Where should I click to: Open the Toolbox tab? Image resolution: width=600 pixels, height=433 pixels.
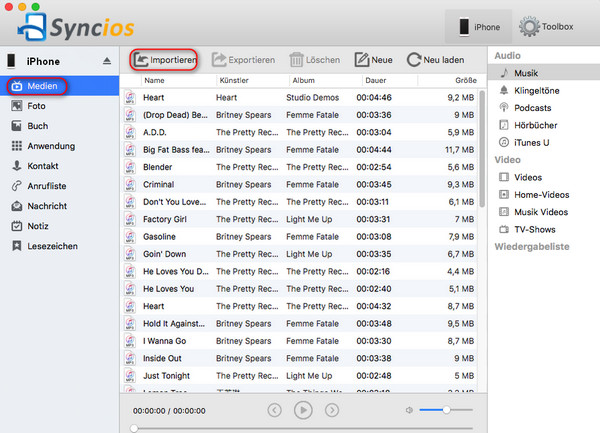pyautogui.click(x=546, y=27)
